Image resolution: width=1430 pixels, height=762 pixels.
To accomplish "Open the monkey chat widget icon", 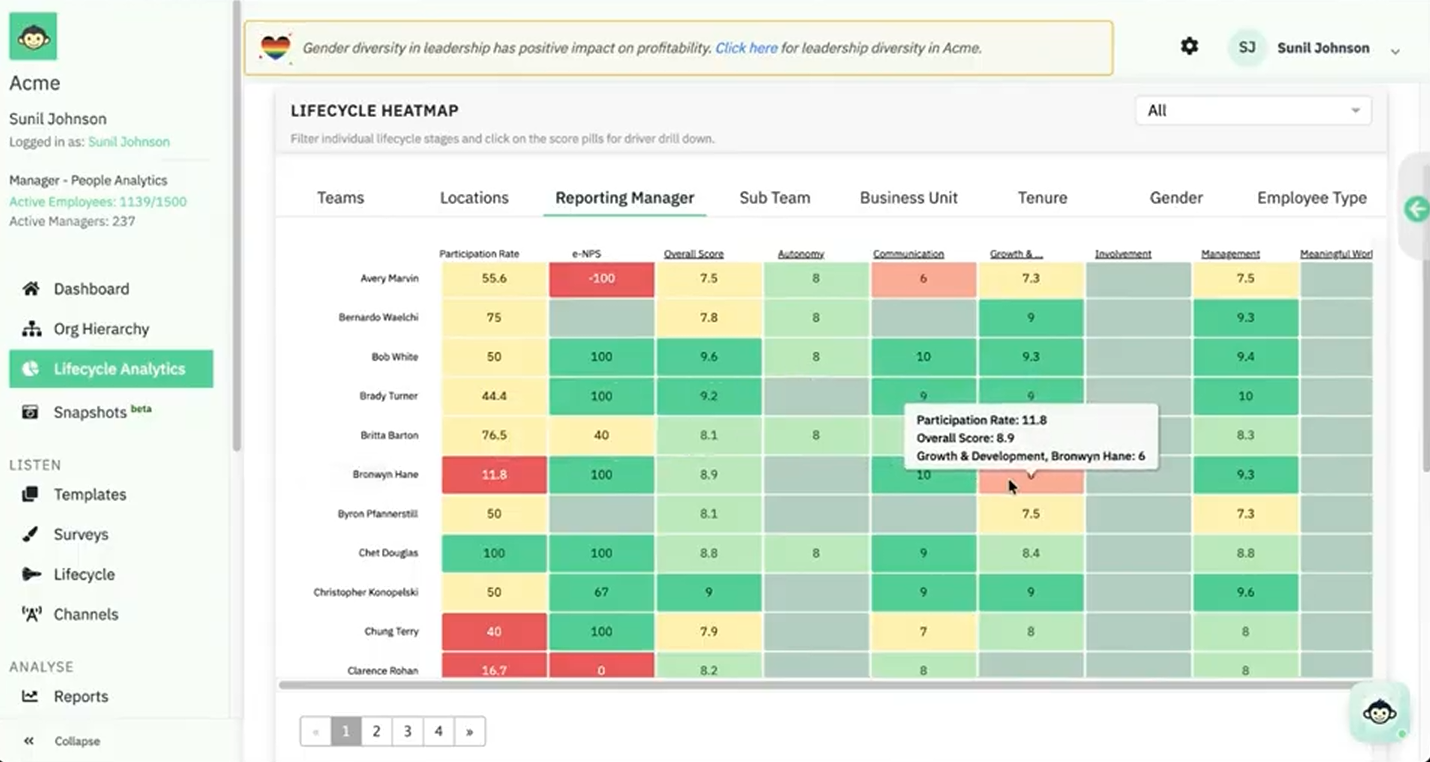I will pos(1380,712).
